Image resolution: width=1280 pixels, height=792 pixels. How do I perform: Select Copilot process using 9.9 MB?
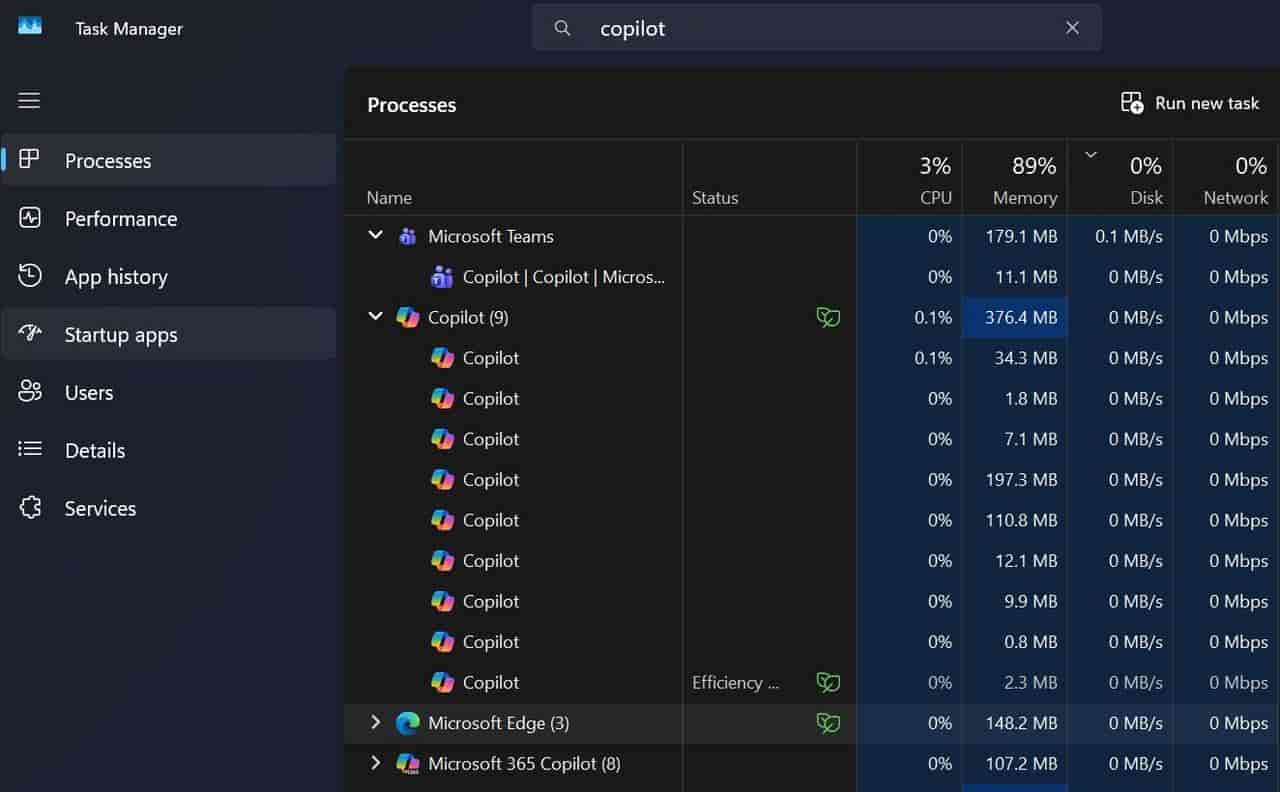click(812, 601)
